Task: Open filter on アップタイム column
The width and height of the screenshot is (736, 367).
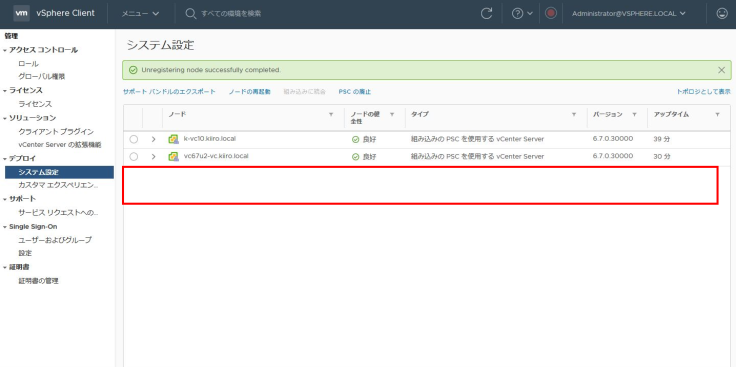Action: tap(717, 115)
